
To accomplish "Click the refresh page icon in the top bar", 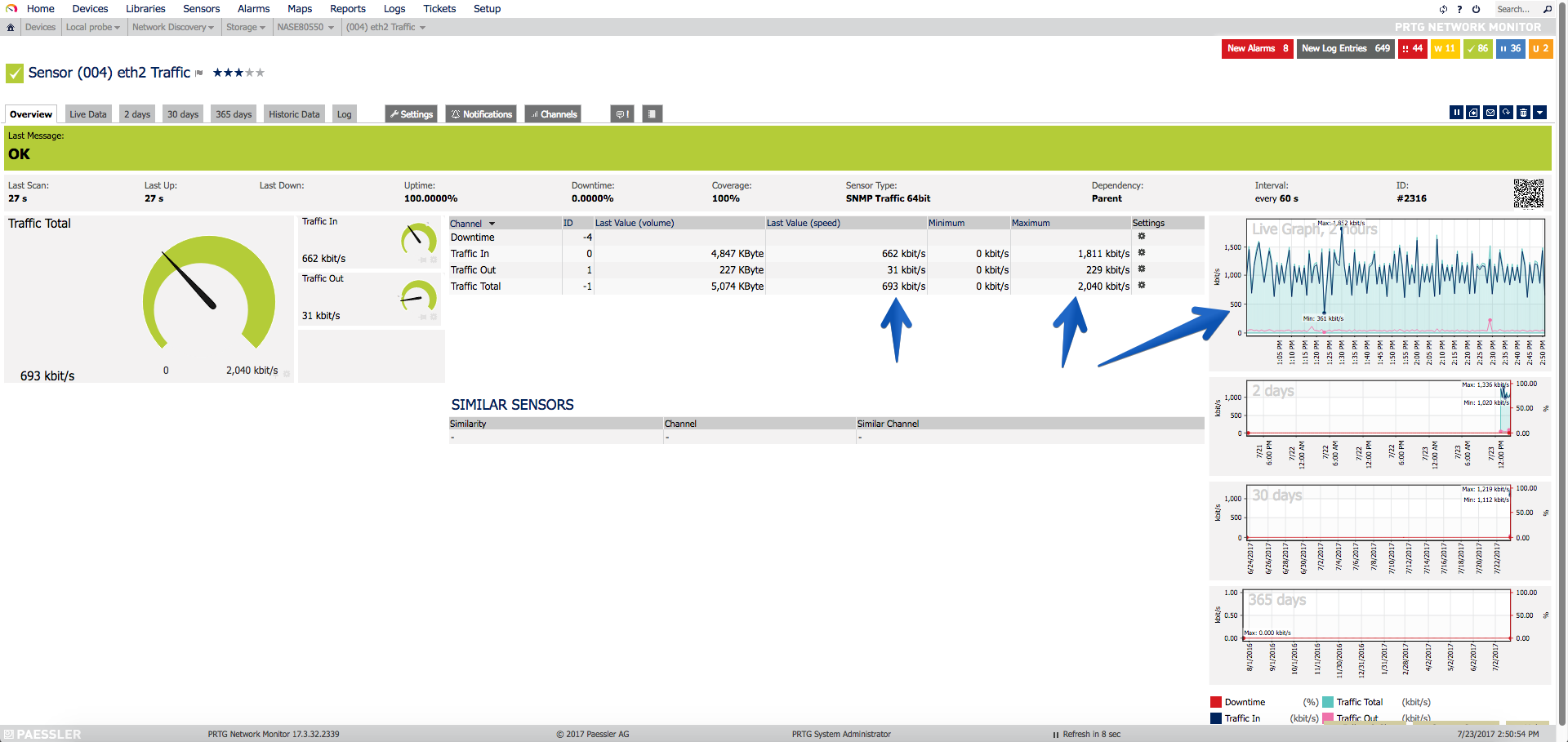I will [x=1443, y=9].
